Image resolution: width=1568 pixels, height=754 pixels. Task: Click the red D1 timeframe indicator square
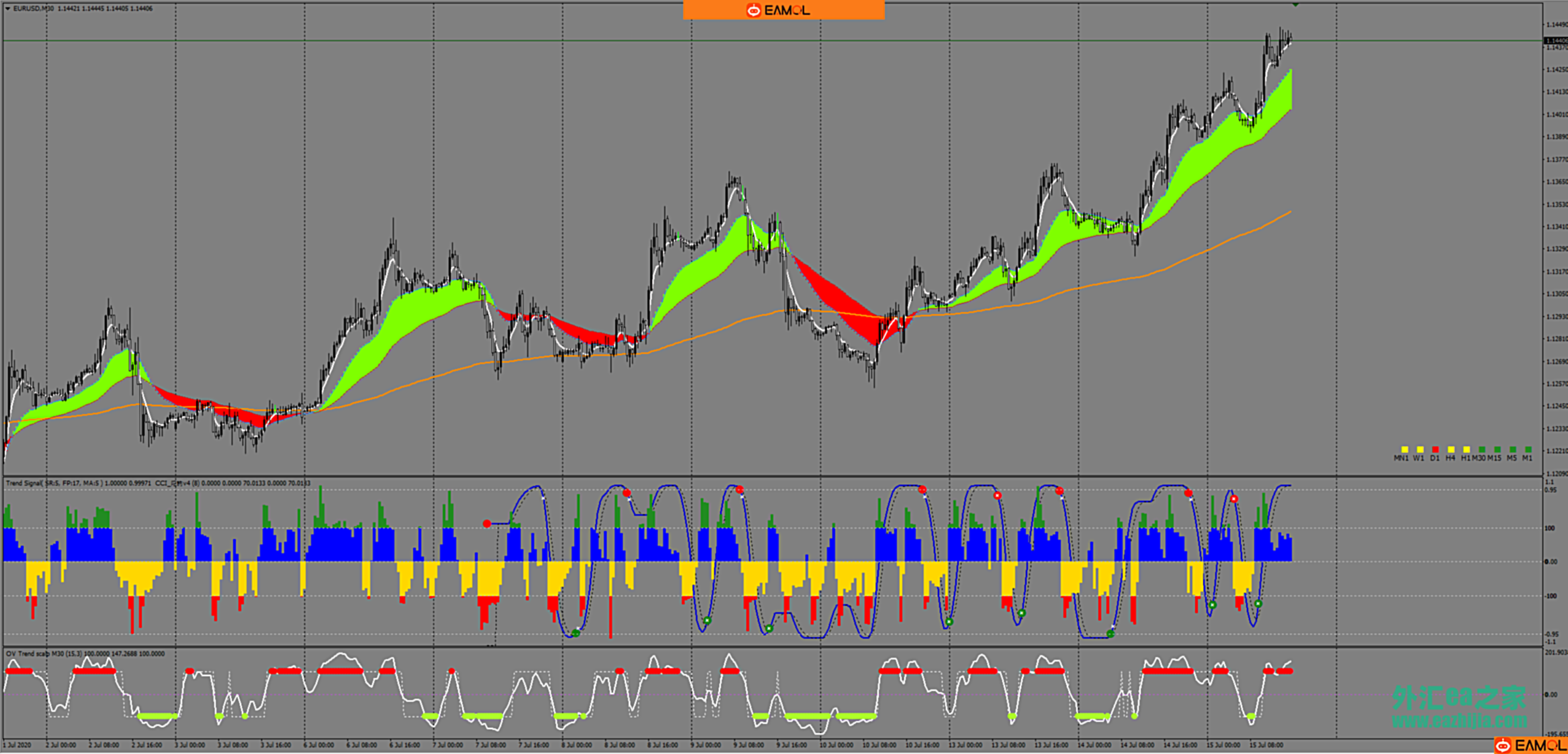1435,449
